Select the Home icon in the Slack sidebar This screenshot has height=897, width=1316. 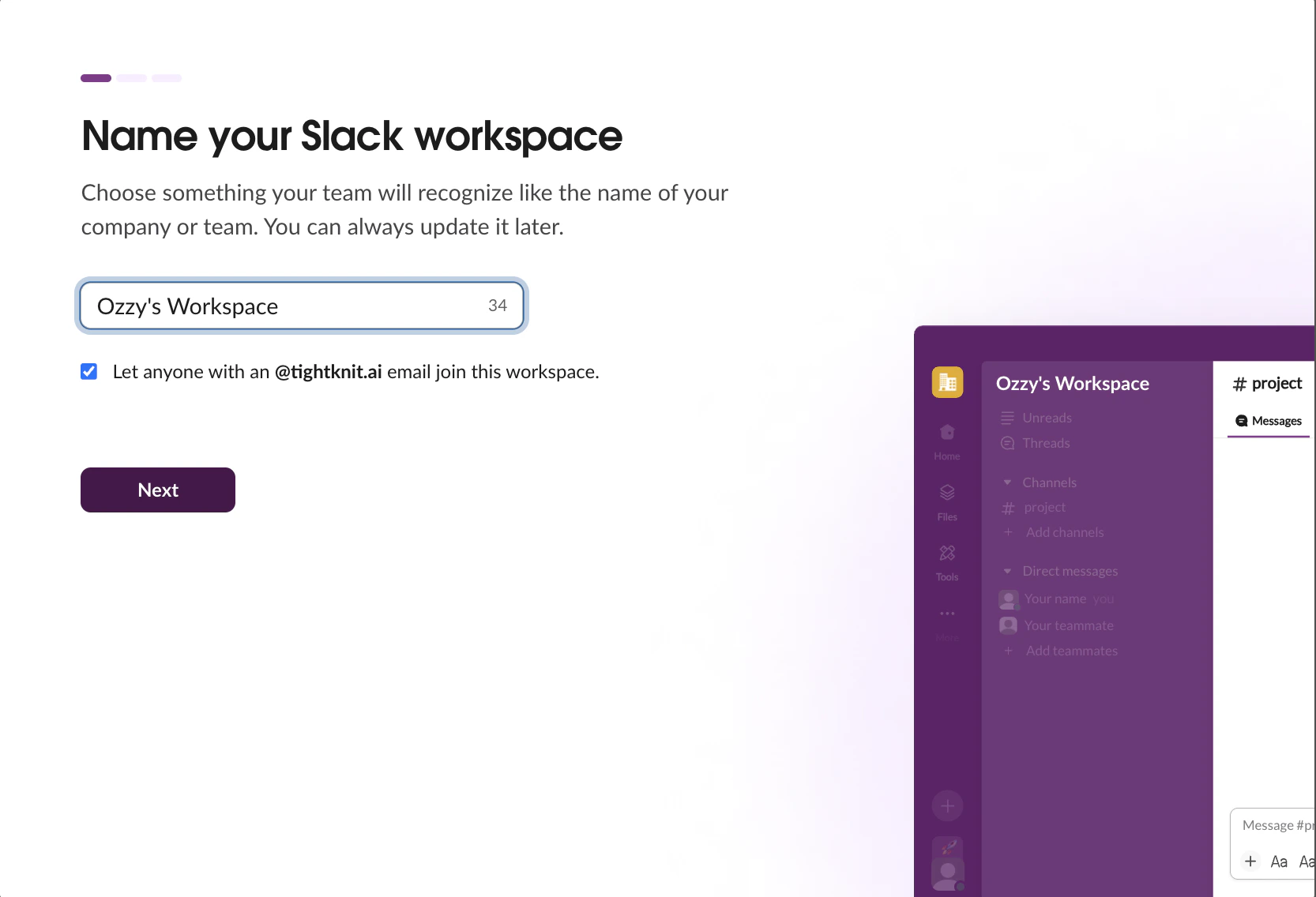946,433
